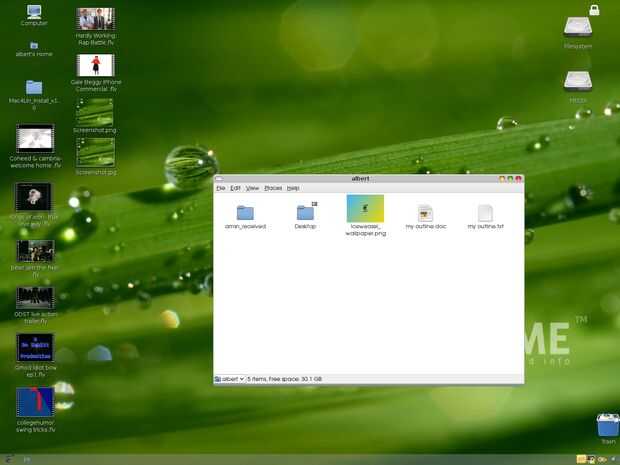Open the Edit menu in albert window
The height and width of the screenshot is (465, 620).
coord(235,188)
